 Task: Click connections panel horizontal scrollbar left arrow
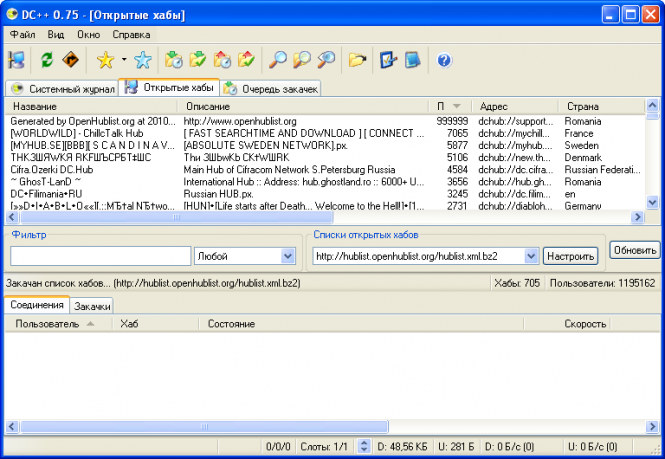pos(12,426)
